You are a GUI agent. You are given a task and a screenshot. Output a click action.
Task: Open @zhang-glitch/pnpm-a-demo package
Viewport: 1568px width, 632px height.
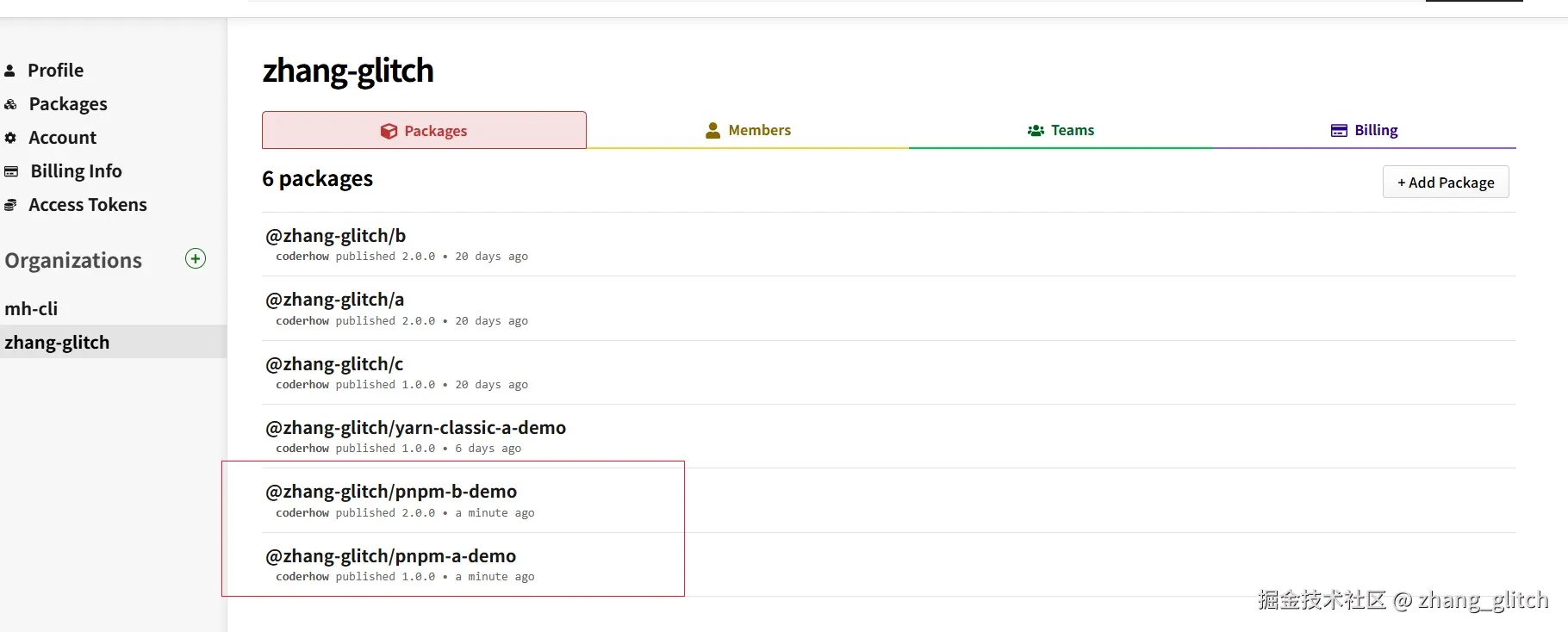pyautogui.click(x=390, y=556)
